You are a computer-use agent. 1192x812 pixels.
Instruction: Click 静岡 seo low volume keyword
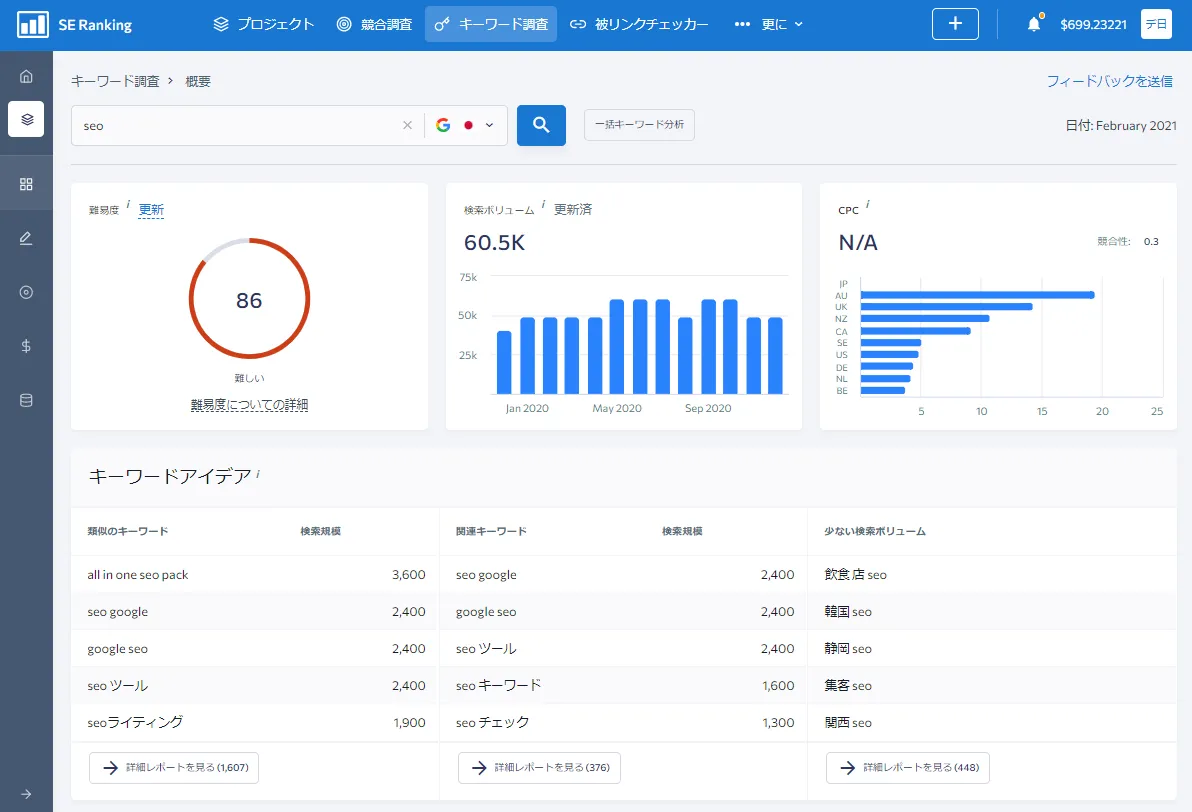pos(848,649)
